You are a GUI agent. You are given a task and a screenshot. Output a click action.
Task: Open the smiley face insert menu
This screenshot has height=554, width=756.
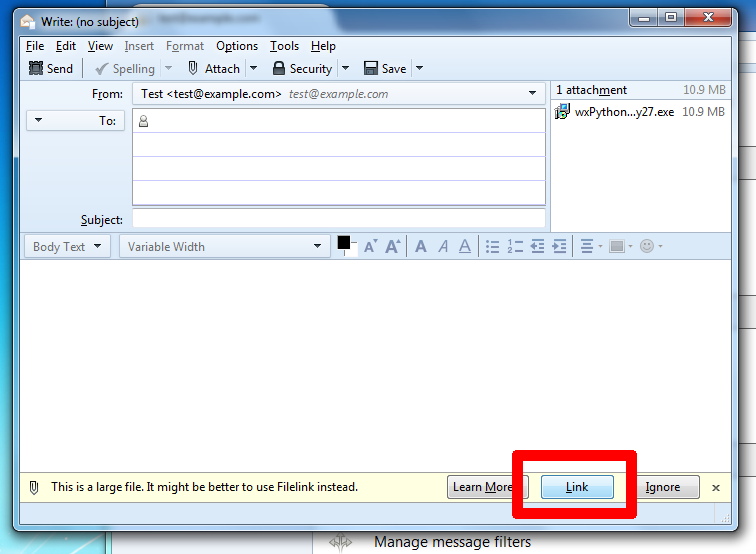click(650, 246)
